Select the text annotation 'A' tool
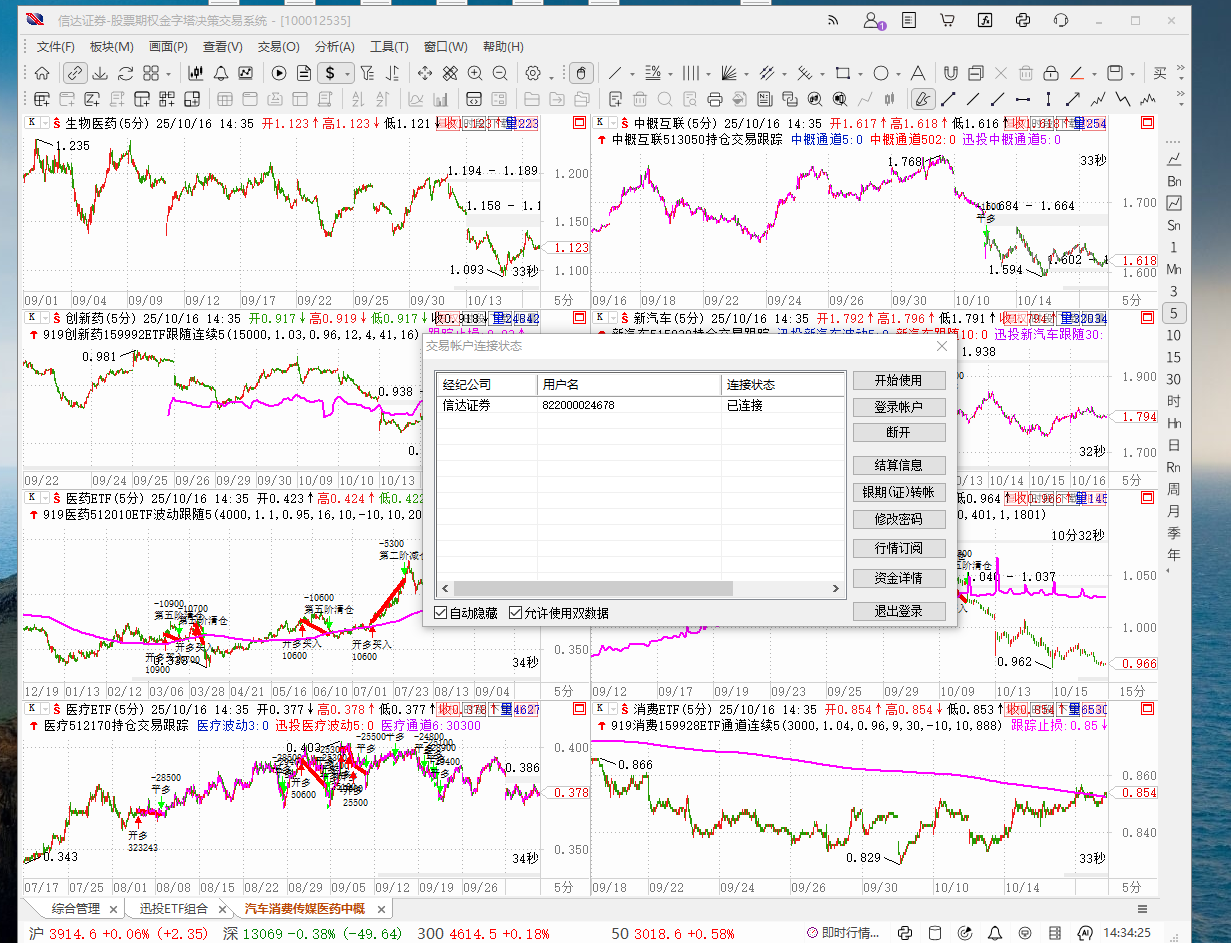This screenshot has width=1231, height=943. [x=917, y=73]
